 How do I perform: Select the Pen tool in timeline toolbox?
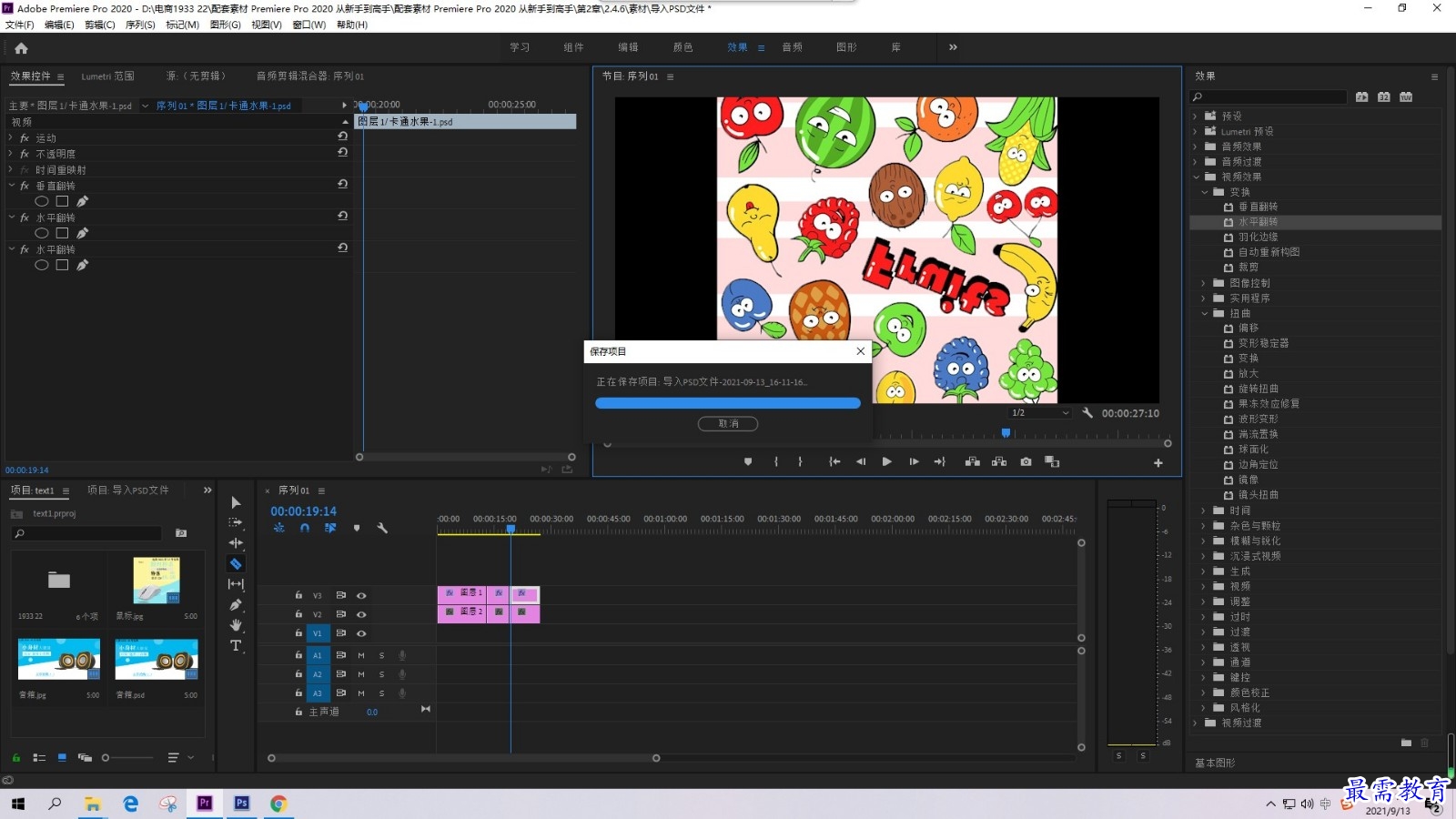[236, 604]
